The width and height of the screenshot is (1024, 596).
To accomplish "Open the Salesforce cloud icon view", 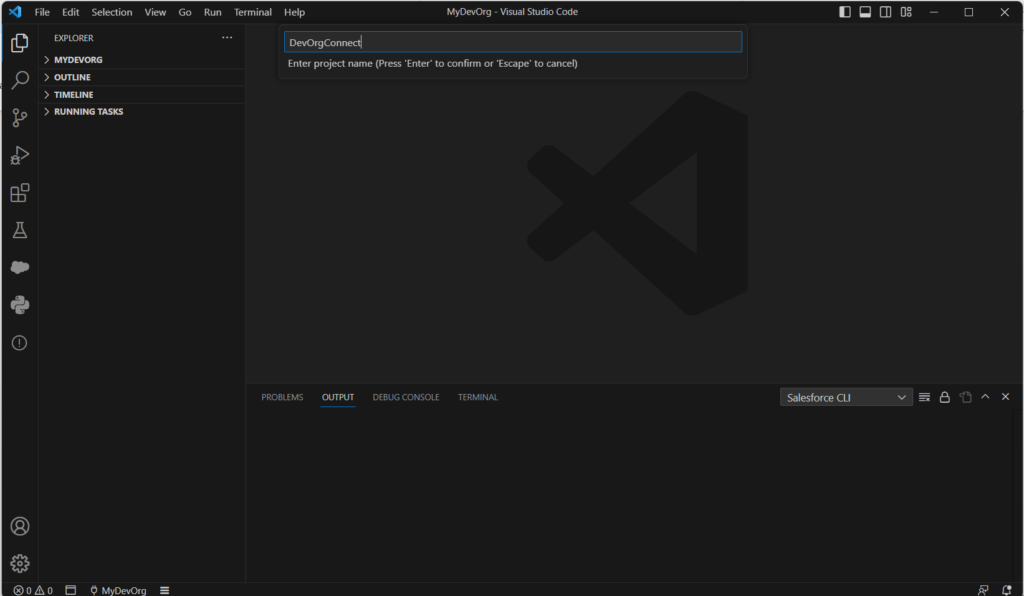I will tap(19, 267).
